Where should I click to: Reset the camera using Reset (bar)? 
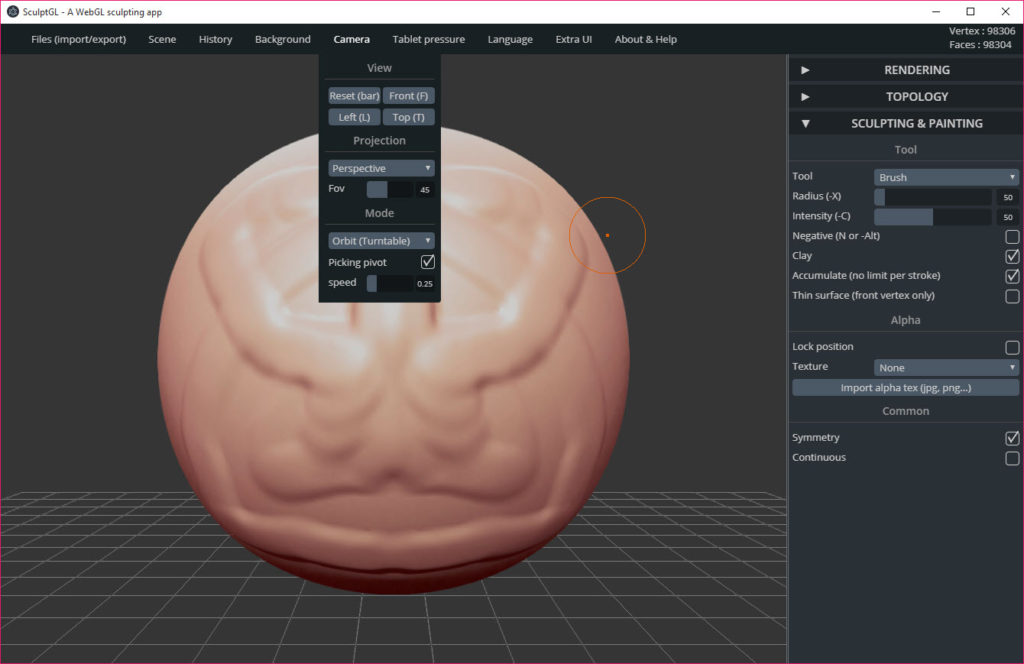tap(354, 95)
